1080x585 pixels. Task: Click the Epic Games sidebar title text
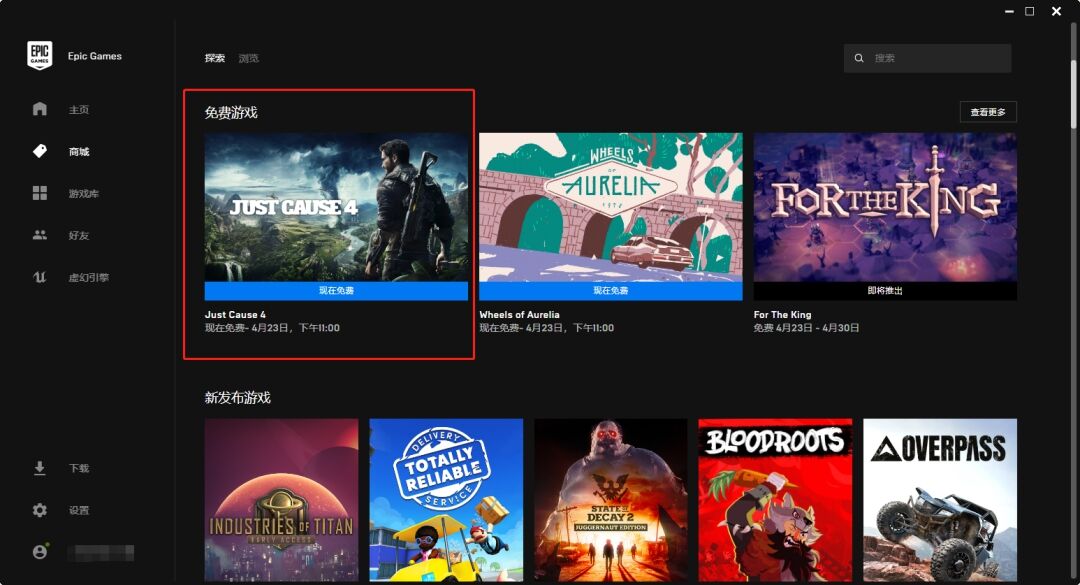[x=94, y=56]
